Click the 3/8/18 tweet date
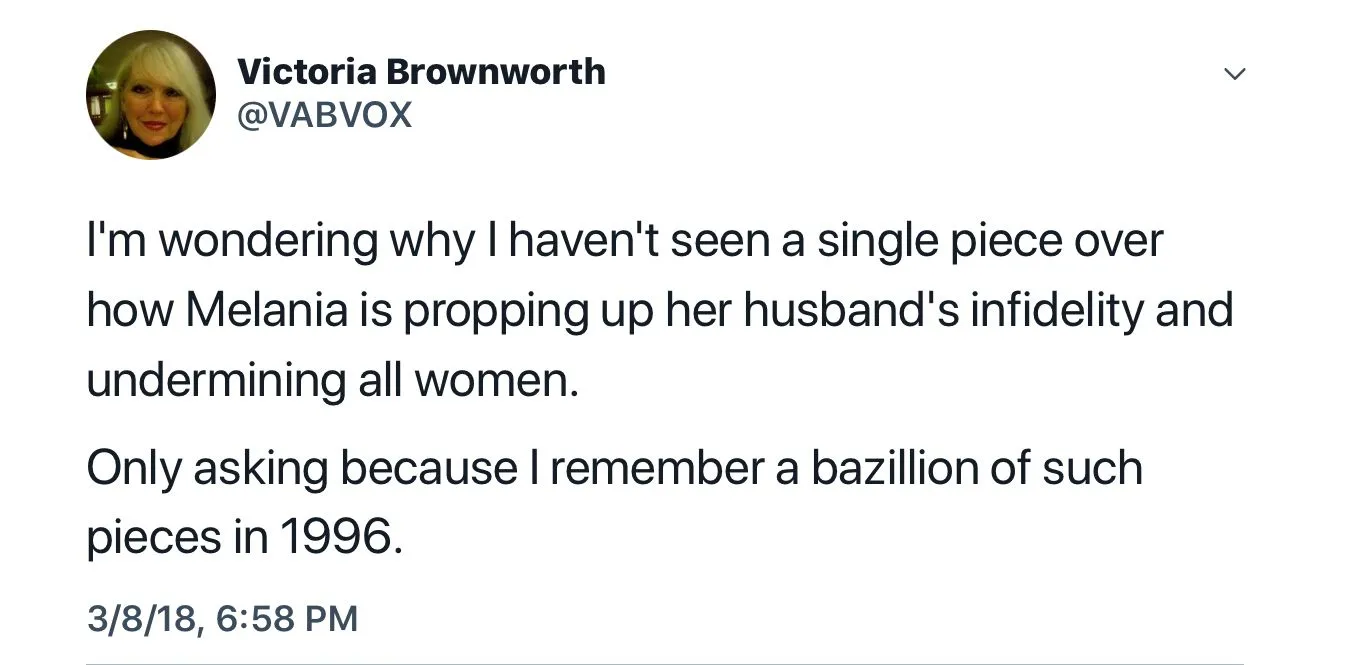 point(142,617)
